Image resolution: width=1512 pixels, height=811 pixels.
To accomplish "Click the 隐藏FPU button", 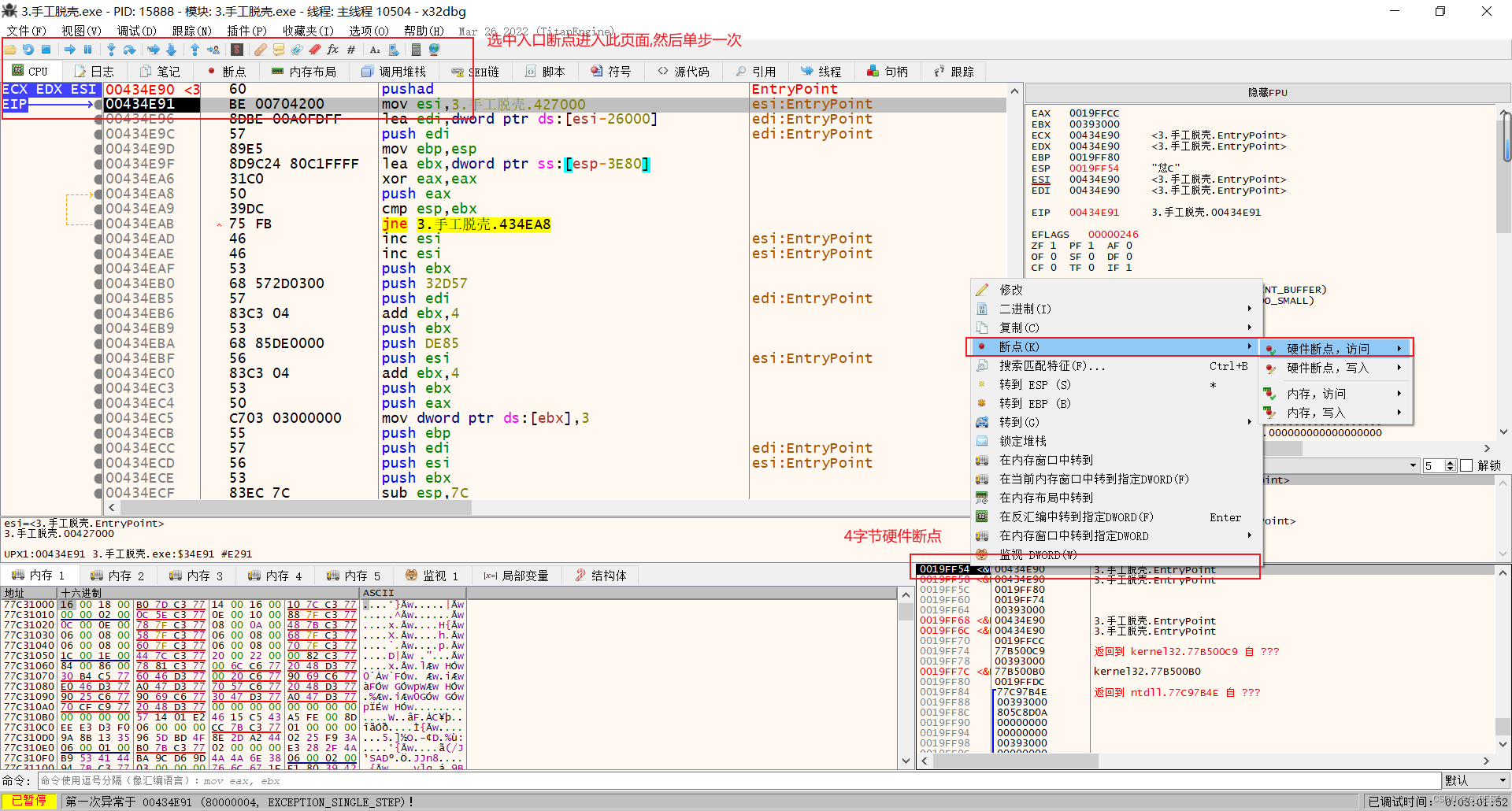I will pyautogui.click(x=1267, y=92).
